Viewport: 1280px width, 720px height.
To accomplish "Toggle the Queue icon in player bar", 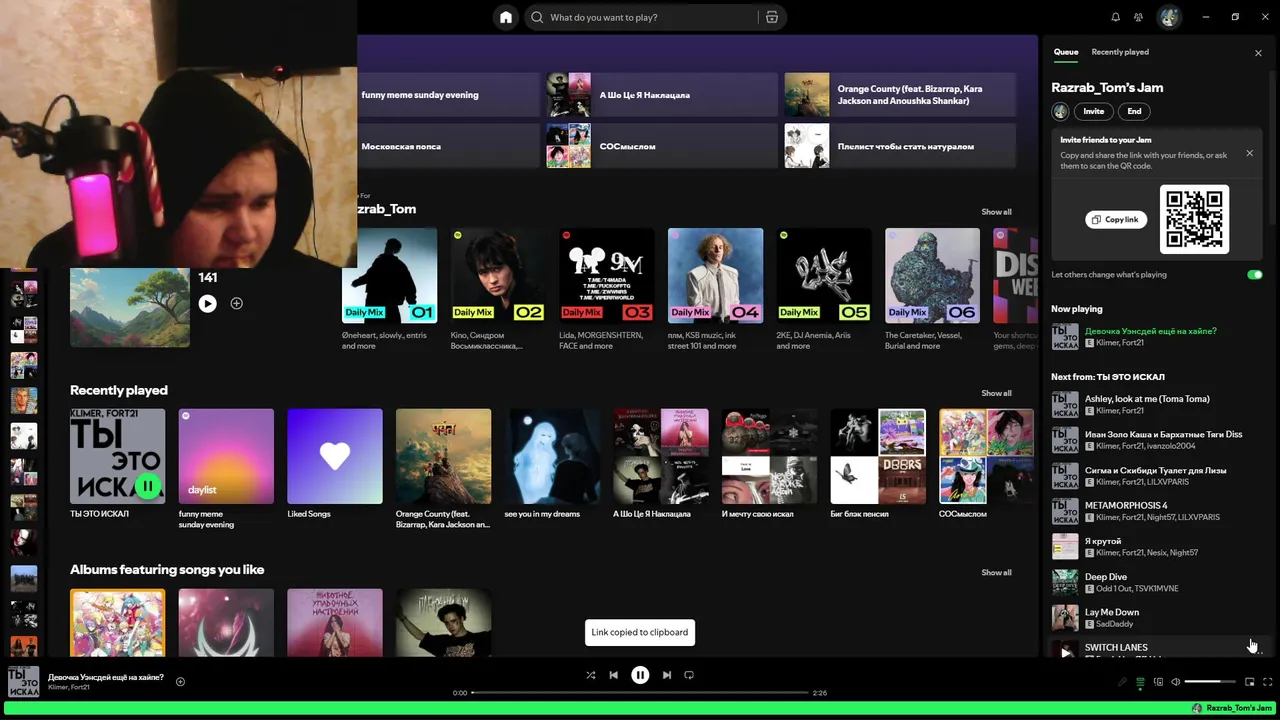I will tap(1140, 682).
